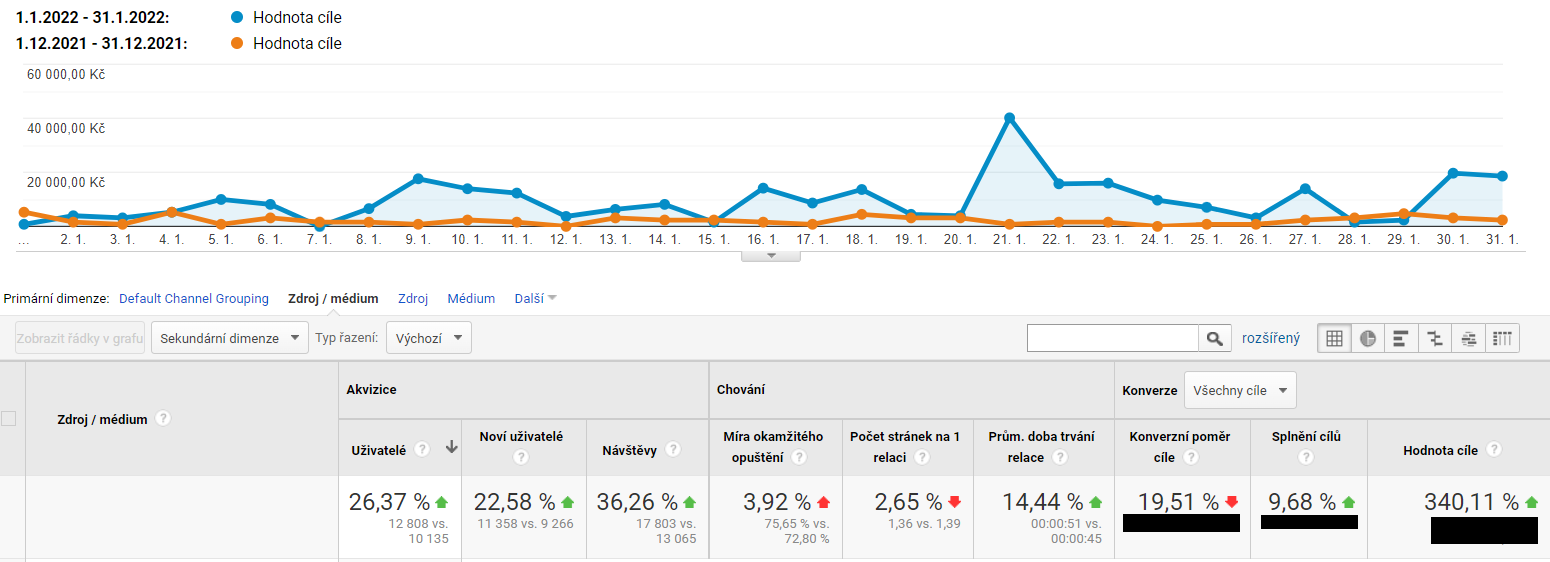This screenshot has height=562, width=1550.
Task: Switch to data table view icon
Action: pyautogui.click(x=1334, y=338)
